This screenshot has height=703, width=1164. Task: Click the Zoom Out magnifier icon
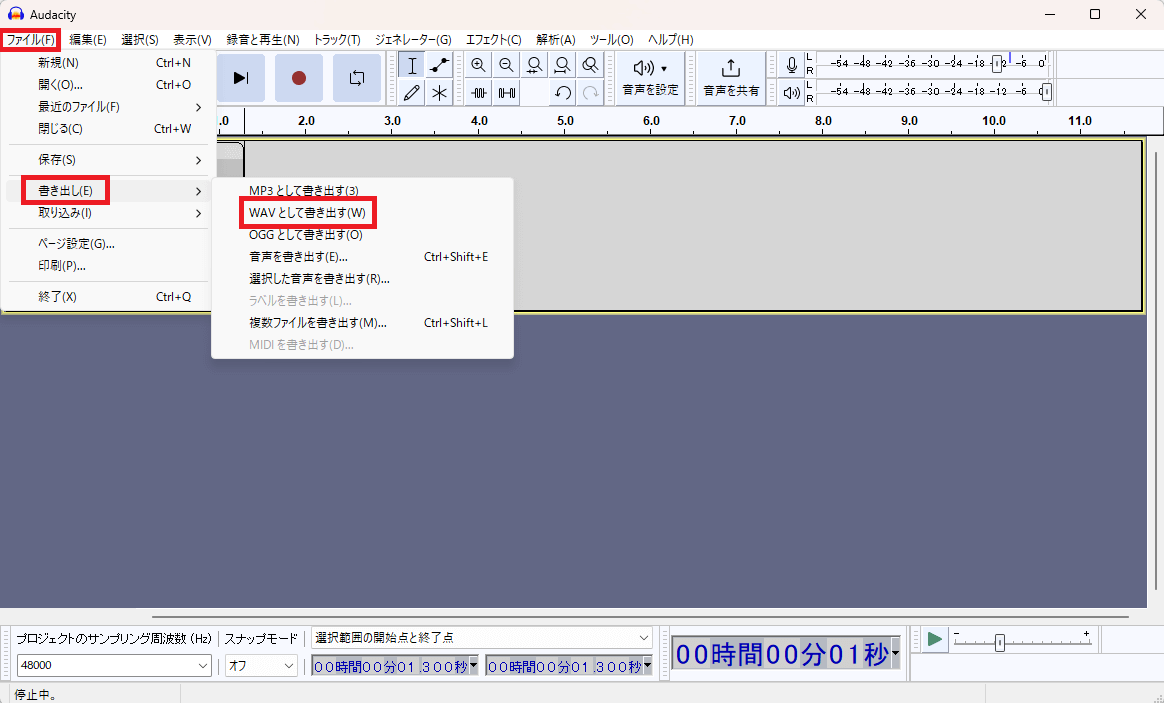506,65
